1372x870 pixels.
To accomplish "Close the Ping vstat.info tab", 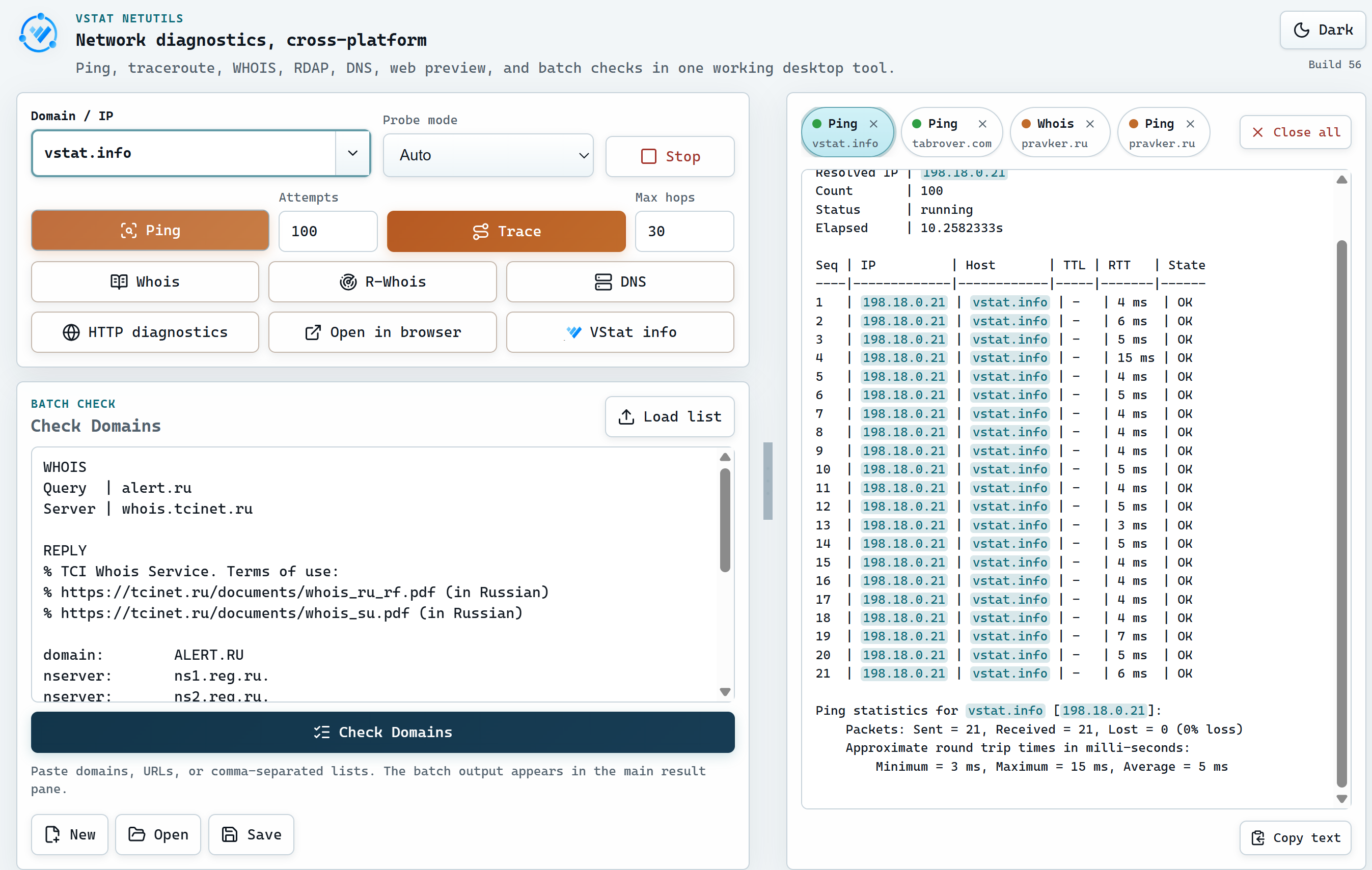I will [x=873, y=124].
